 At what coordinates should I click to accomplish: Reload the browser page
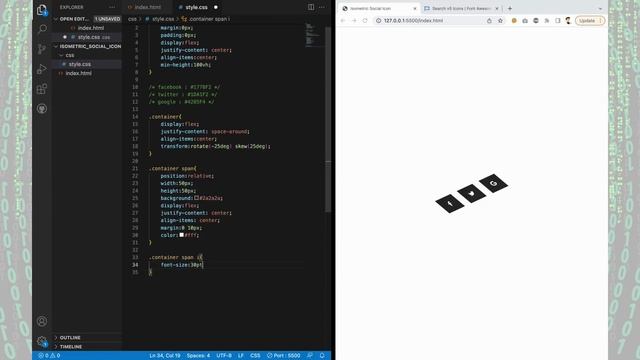(x=365, y=20)
